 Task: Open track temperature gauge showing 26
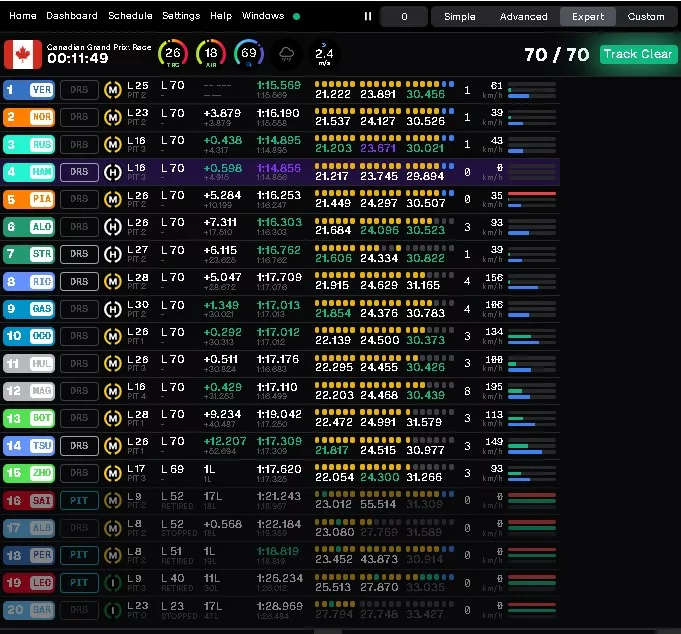click(173, 54)
